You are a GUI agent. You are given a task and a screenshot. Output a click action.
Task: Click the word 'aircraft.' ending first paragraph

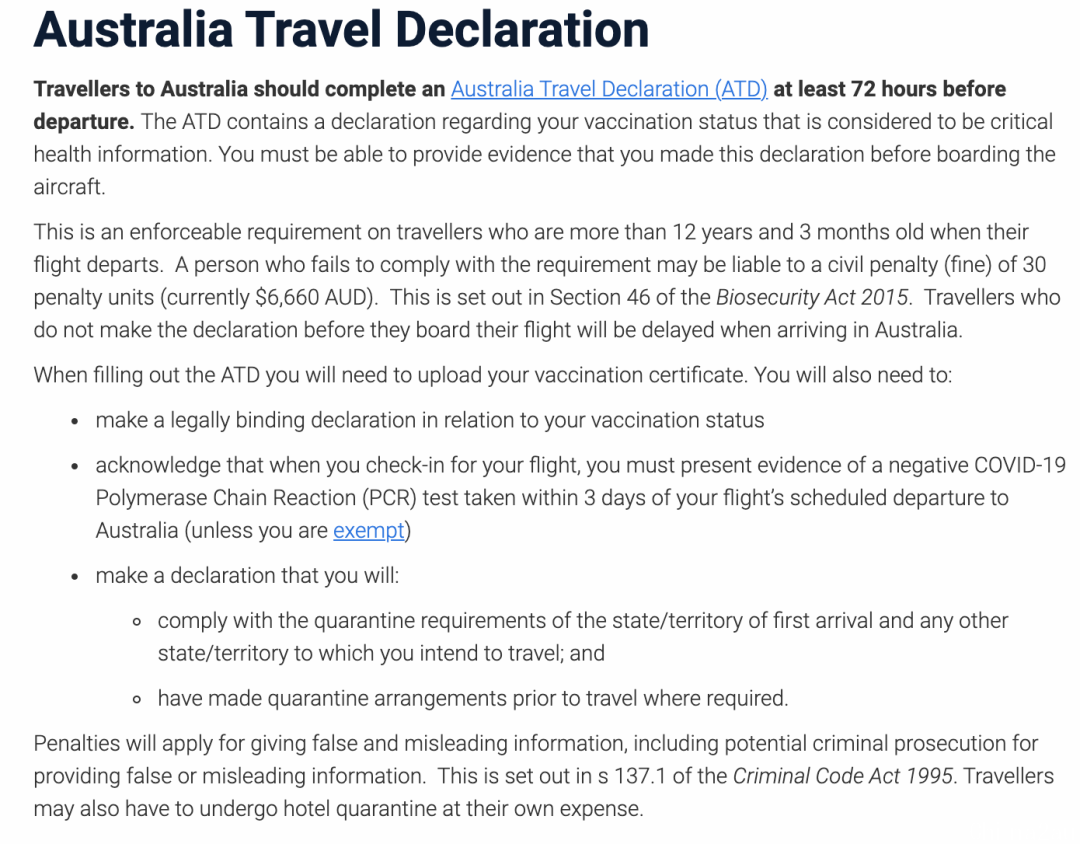click(x=70, y=187)
